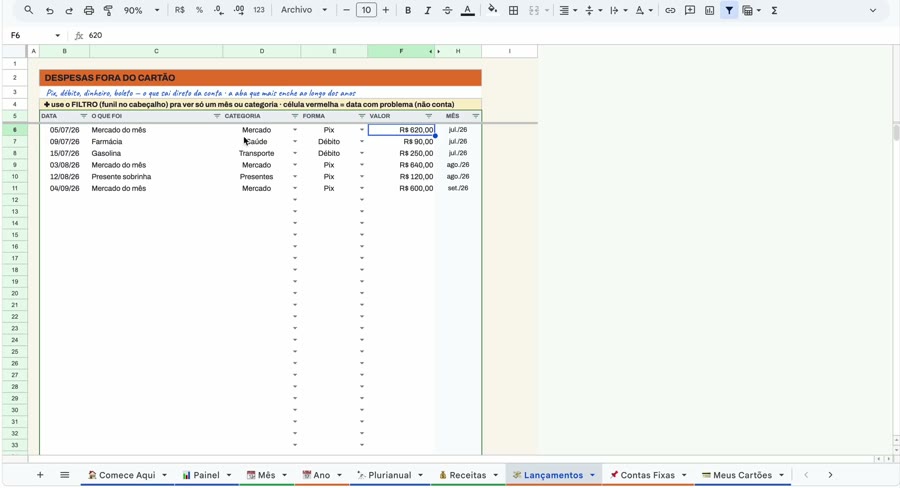Open the Lançamentos tab options arrow
This screenshot has height=488, width=900.
click(592, 475)
